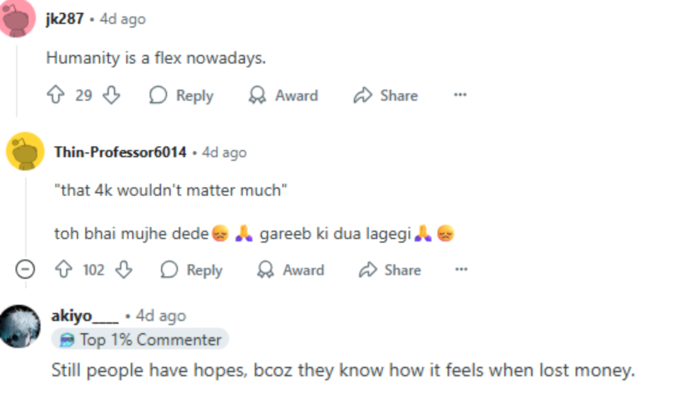
Task: Open Thin-Professor6014's yellow avatar
Action: click(25, 151)
